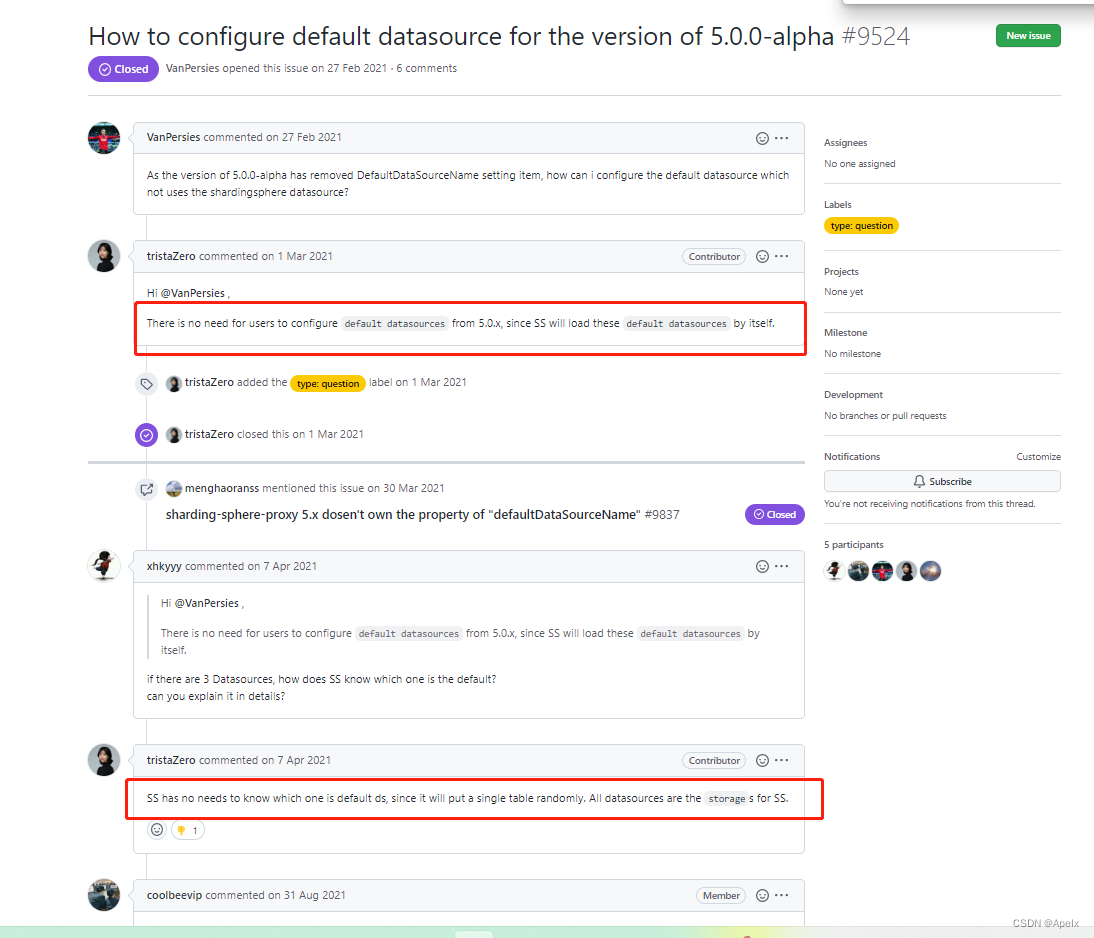
Task: Click xhkyyy username in comment header
Action: pos(164,566)
